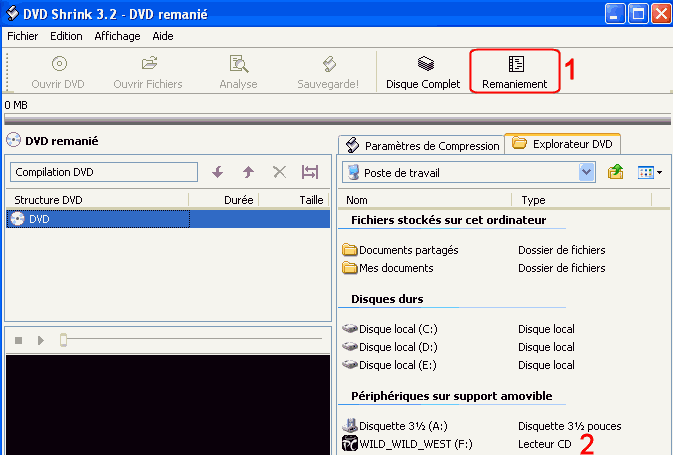Image resolution: width=673 pixels, height=455 pixels.
Task: Click the preview seek slider thumb
Action: click(64, 340)
